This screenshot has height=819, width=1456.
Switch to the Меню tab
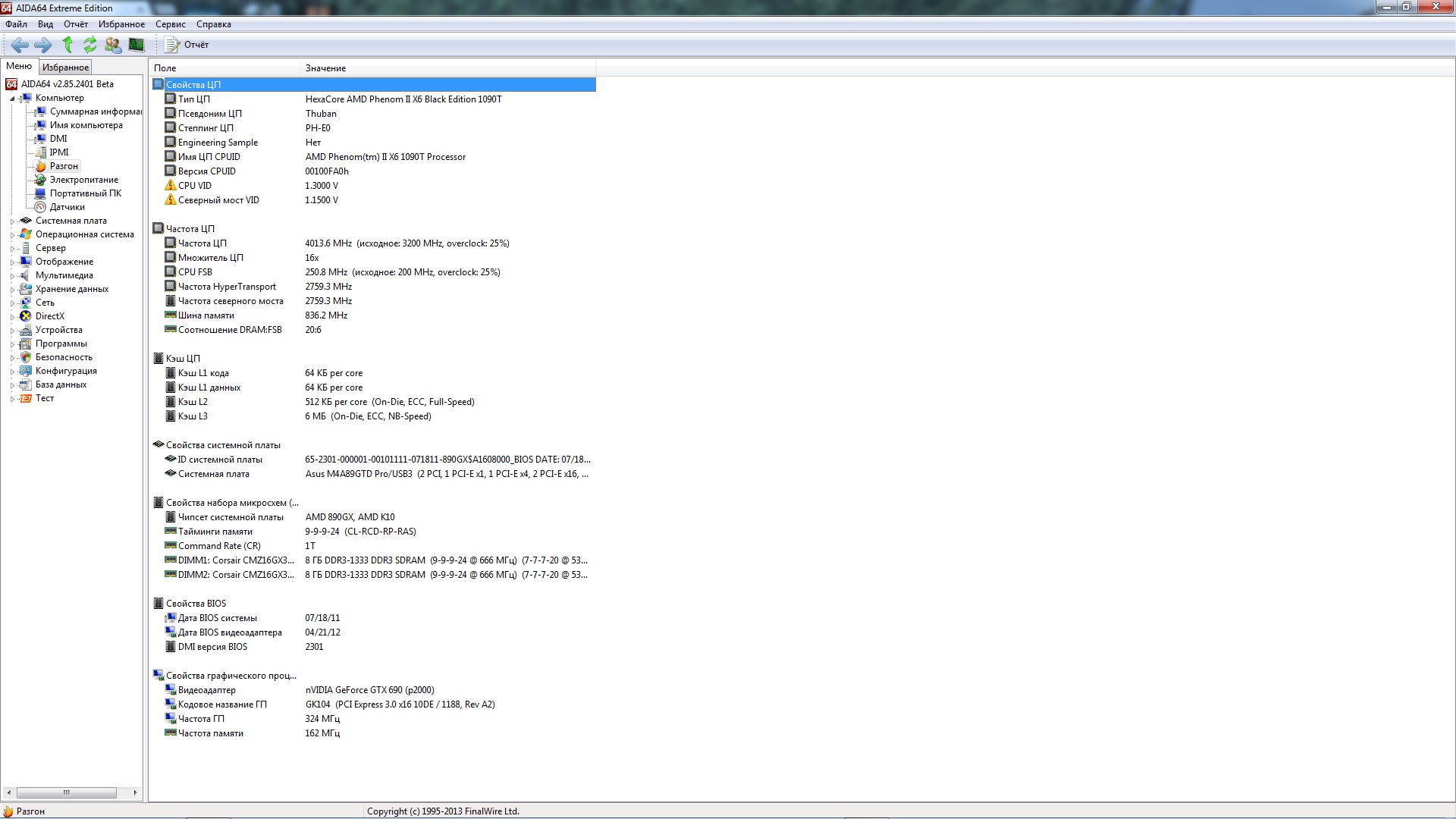(19, 66)
